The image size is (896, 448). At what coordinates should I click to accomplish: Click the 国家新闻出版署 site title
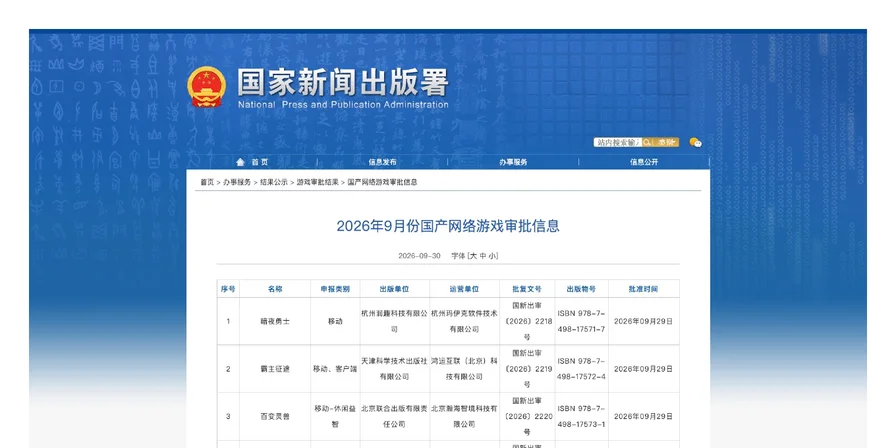(343, 83)
